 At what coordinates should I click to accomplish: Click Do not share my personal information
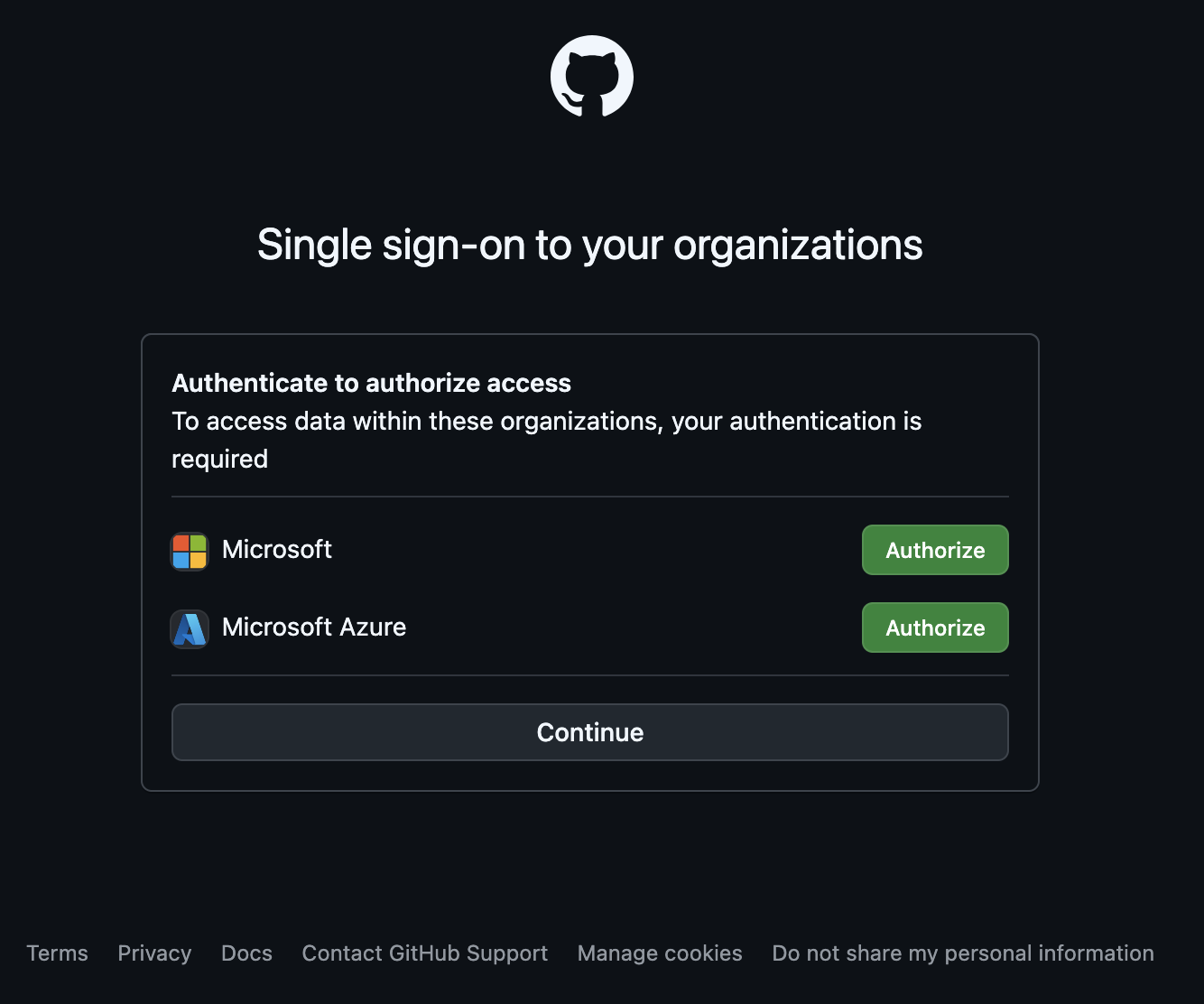(963, 953)
